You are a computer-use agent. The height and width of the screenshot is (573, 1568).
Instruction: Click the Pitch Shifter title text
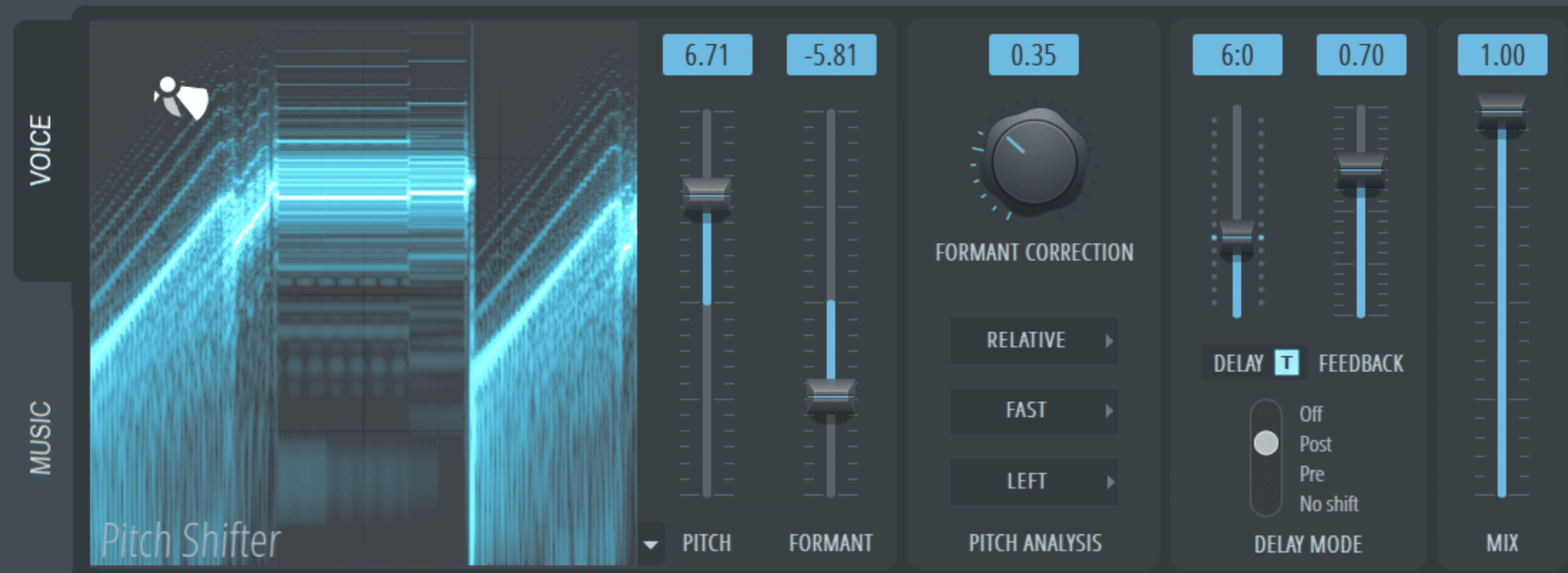click(x=191, y=542)
